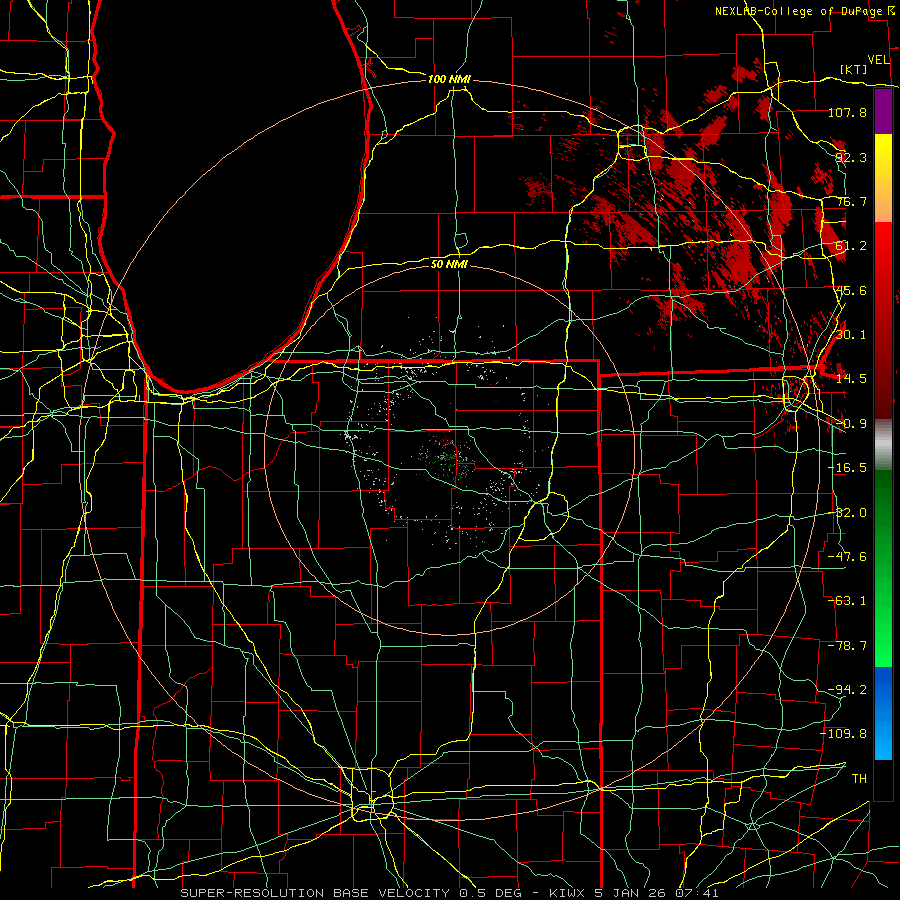Screen dimensions: 900x900
Task: Click the 100 NMI range ring label
Action: pos(449,79)
